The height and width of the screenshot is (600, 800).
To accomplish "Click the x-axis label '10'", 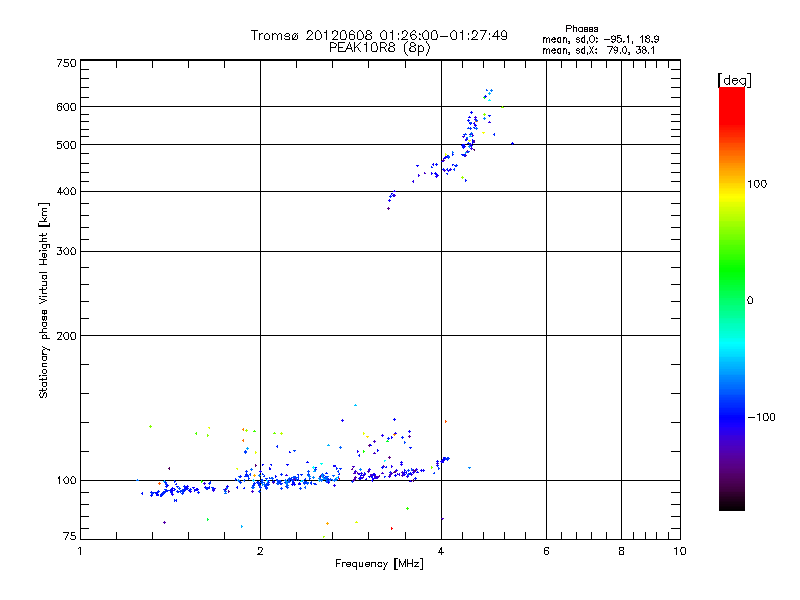I will [680, 551].
